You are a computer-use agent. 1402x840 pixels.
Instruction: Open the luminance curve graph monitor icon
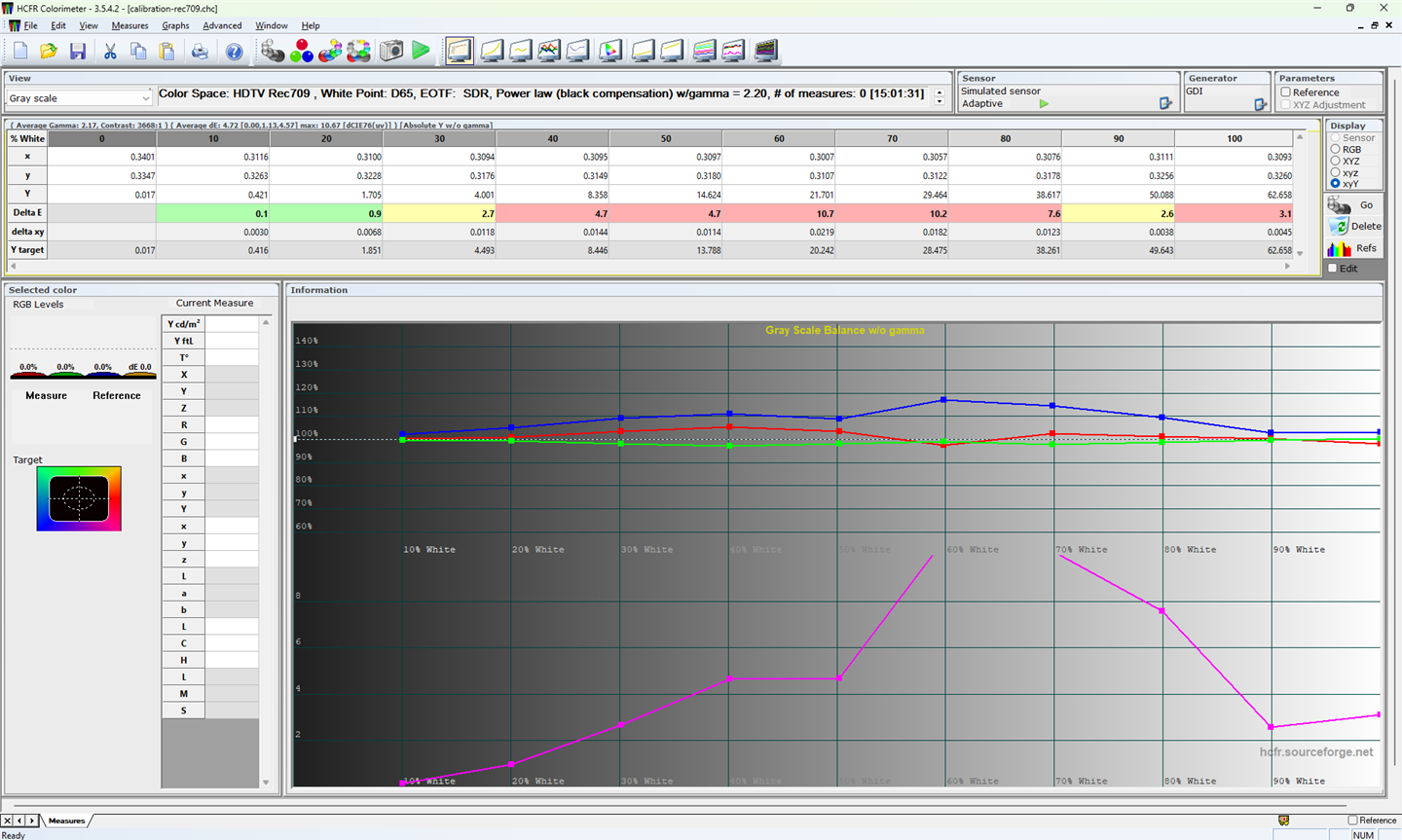(x=492, y=51)
